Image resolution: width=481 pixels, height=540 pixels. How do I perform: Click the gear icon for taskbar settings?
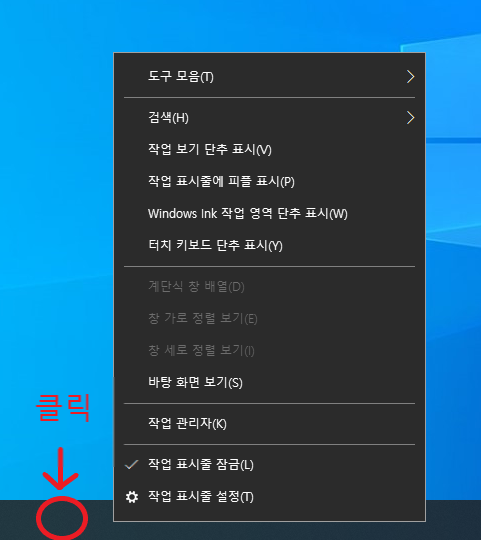click(132, 497)
